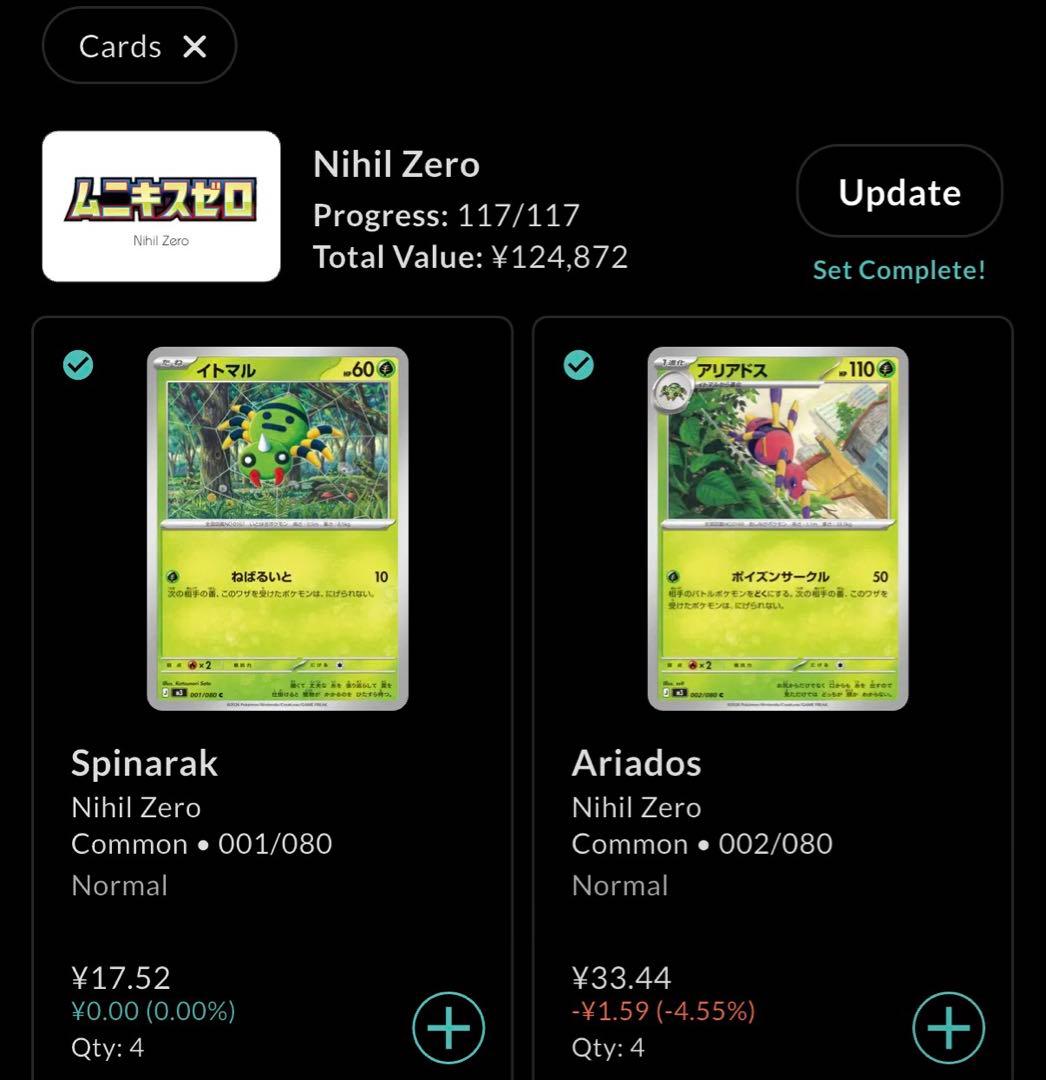Open the Nihil Zero set logo thumbnail

(161, 206)
